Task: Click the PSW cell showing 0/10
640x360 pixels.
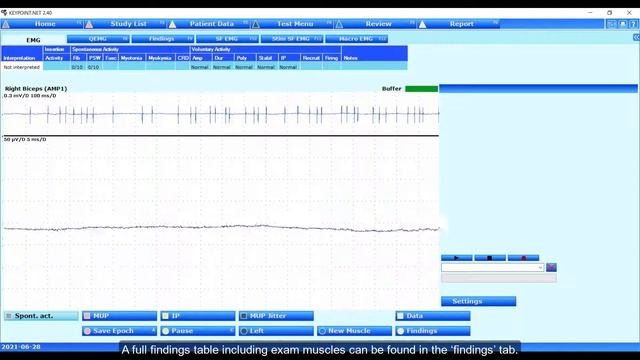Action: point(94,67)
